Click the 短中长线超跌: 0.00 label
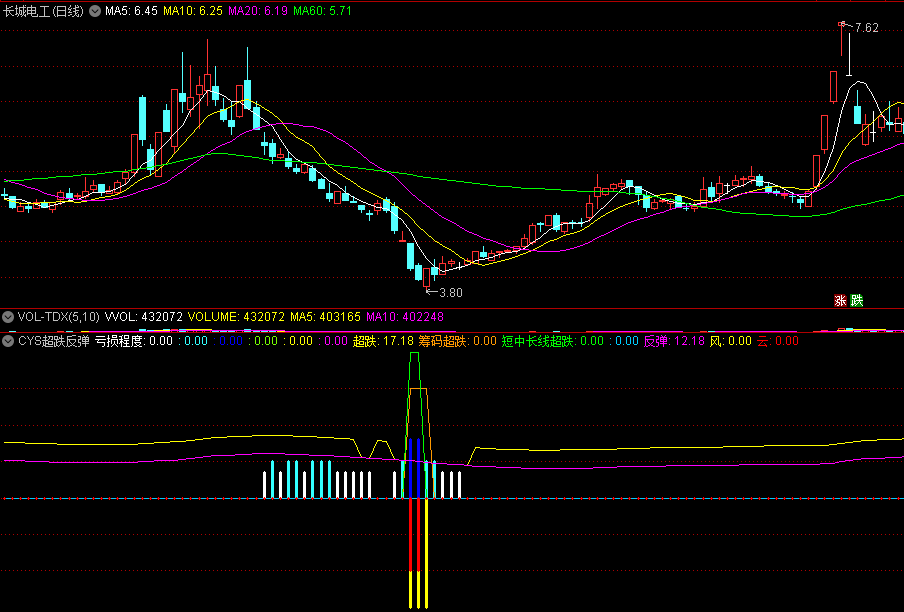 pos(553,341)
